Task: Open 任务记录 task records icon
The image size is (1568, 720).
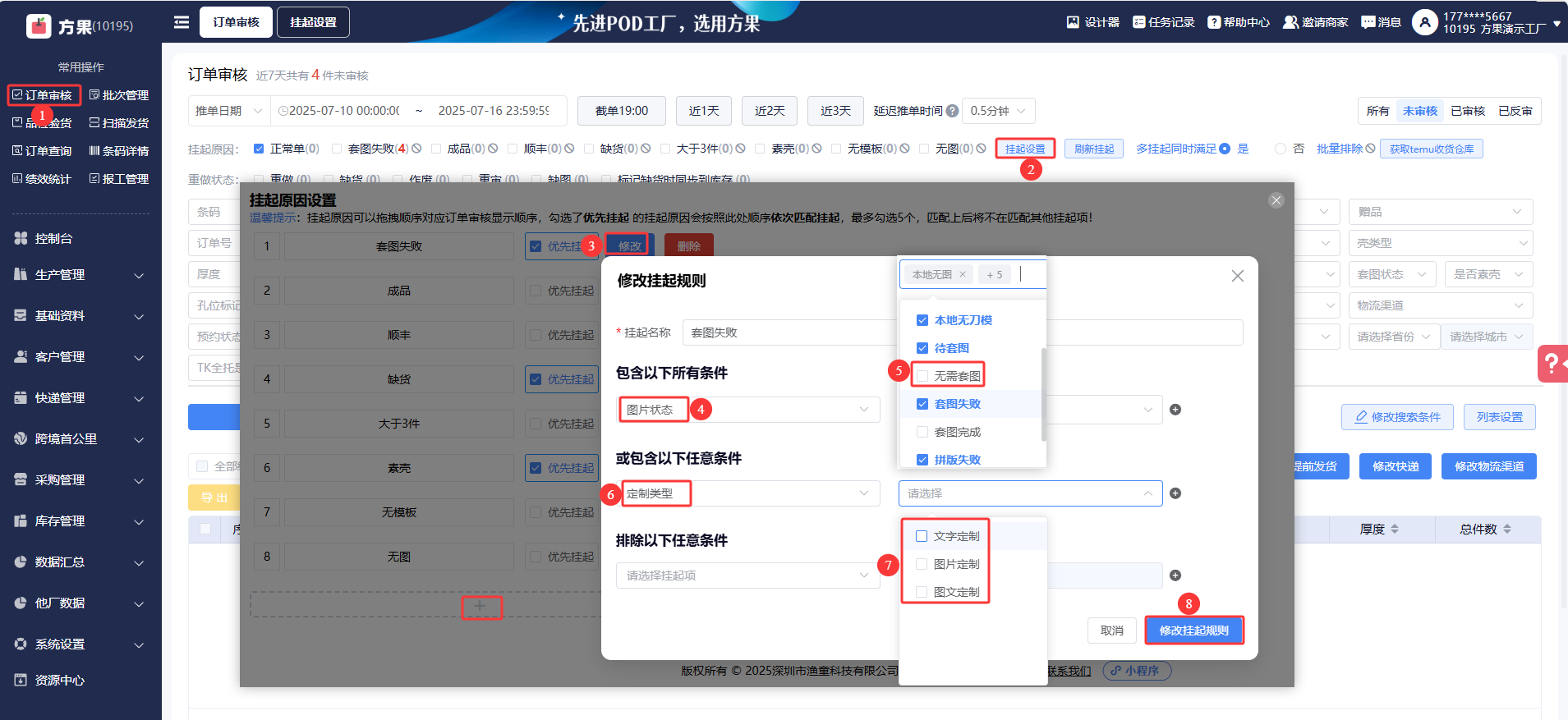Action: point(1138,22)
